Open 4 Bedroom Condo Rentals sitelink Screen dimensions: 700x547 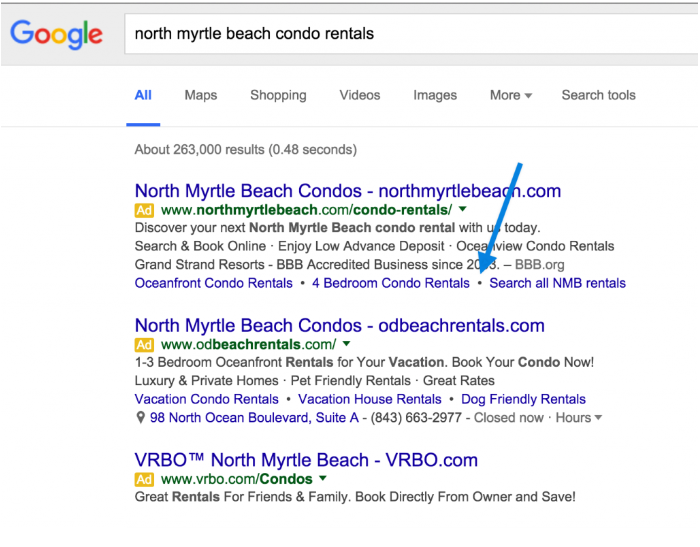391,283
